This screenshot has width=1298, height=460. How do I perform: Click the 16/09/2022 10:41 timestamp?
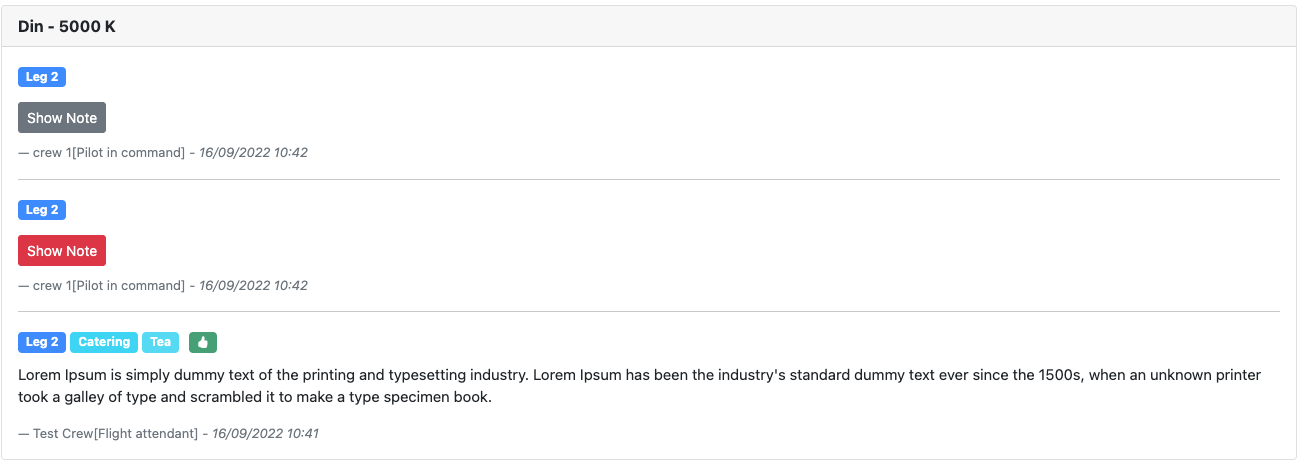[x=262, y=434]
